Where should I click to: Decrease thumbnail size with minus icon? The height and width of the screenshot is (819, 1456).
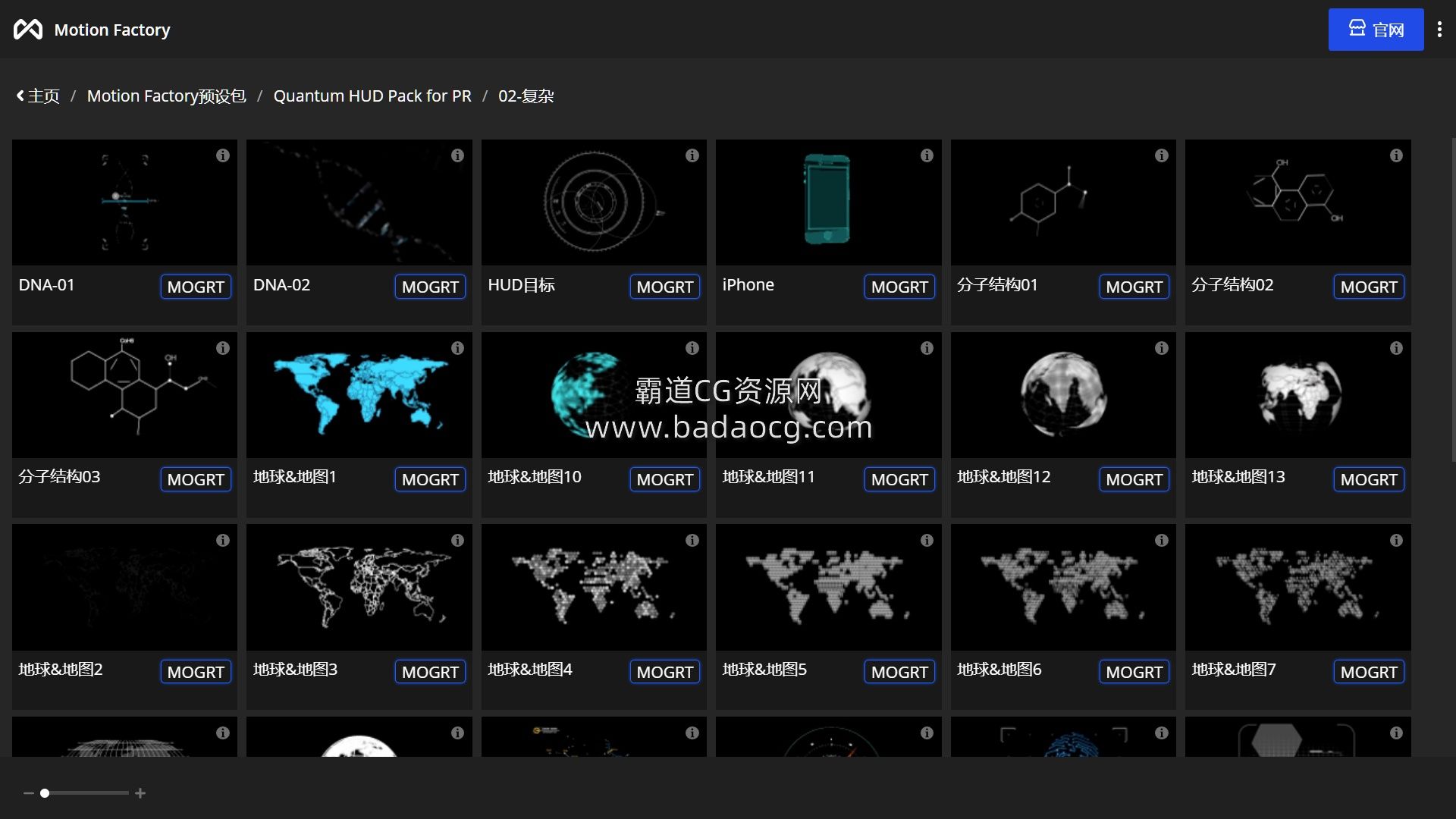(29, 793)
